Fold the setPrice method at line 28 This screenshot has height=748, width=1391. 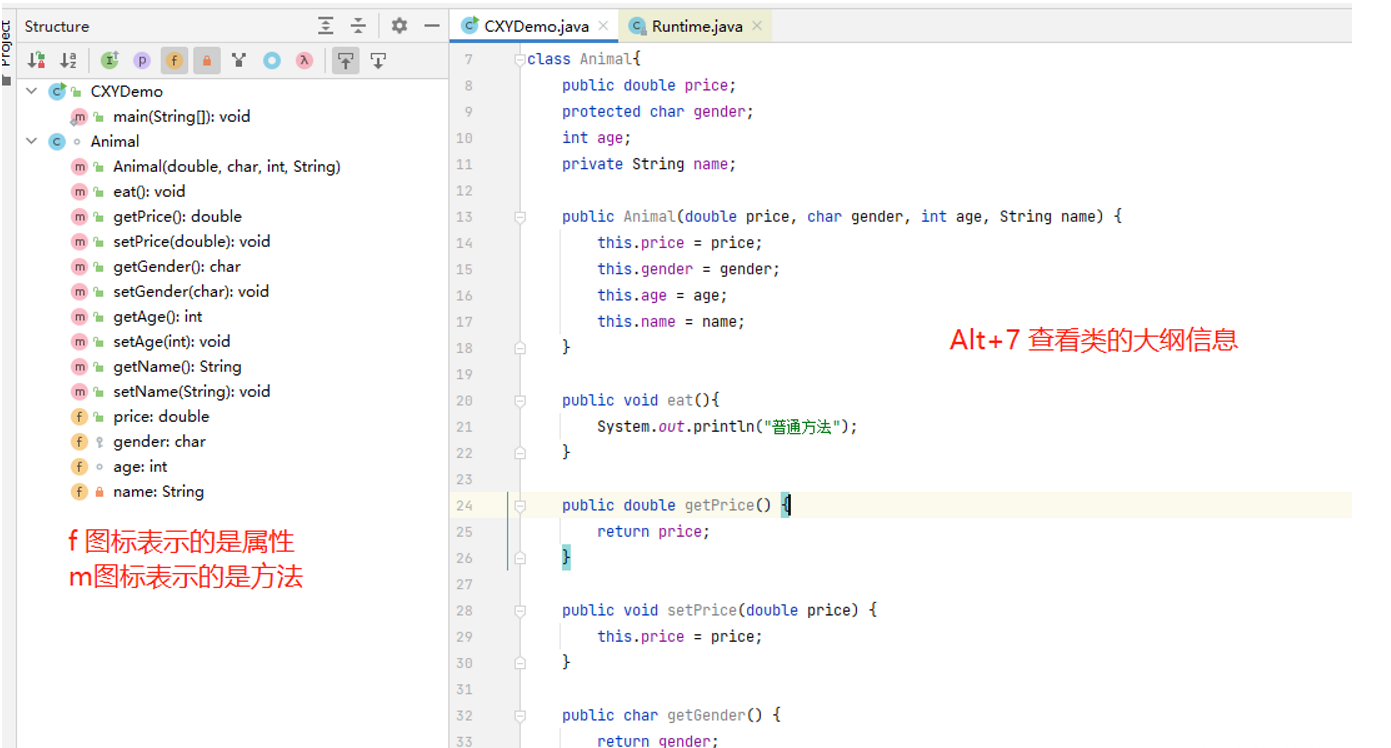pyautogui.click(x=519, y=610)
